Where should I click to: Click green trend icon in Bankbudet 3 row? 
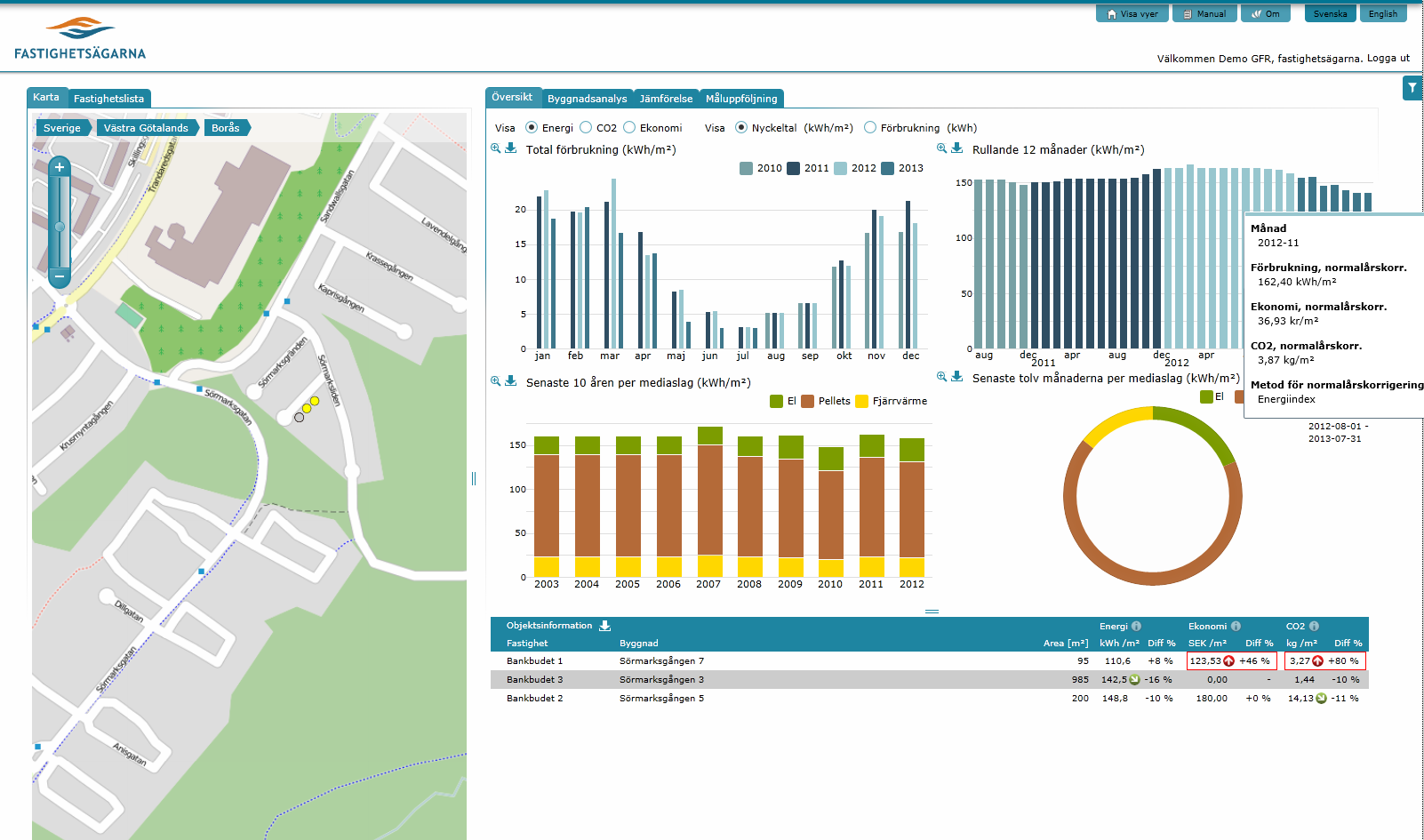[1134, 680]
